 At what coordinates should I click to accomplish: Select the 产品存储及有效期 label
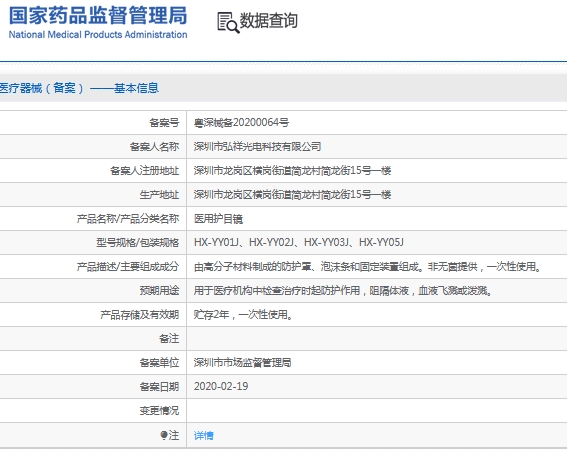(x=140, y=315)
